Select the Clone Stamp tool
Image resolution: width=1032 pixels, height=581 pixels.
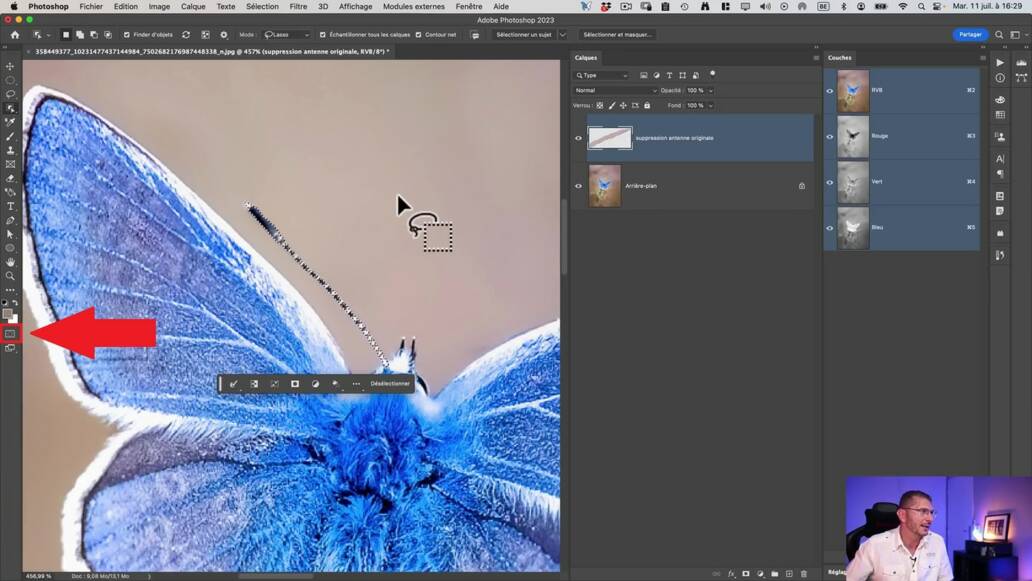pos(10,150)
